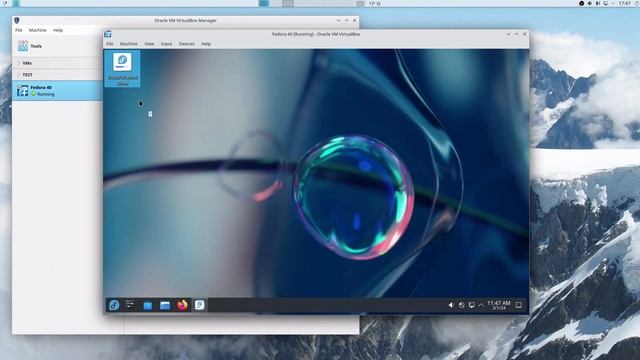
Task: Select the Fedora 40 running VM entry
Action: tap(57, 91)
